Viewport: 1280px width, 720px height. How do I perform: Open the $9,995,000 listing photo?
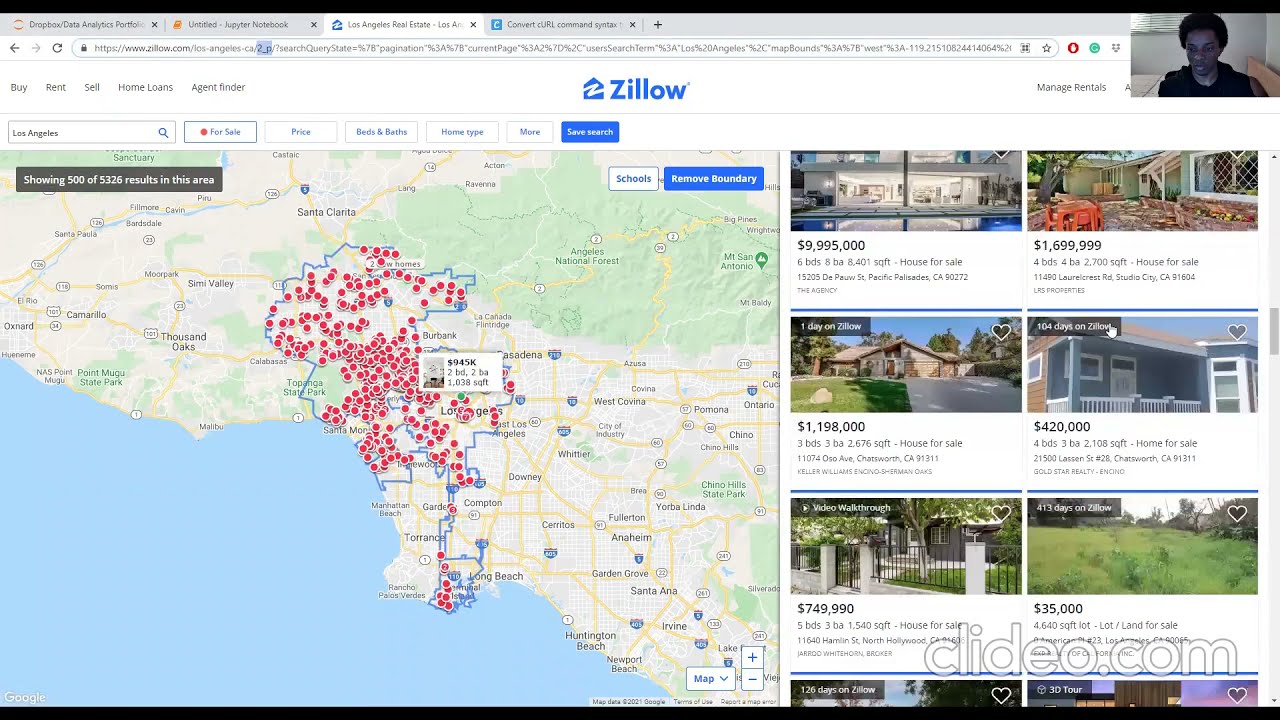click(906, 191)
